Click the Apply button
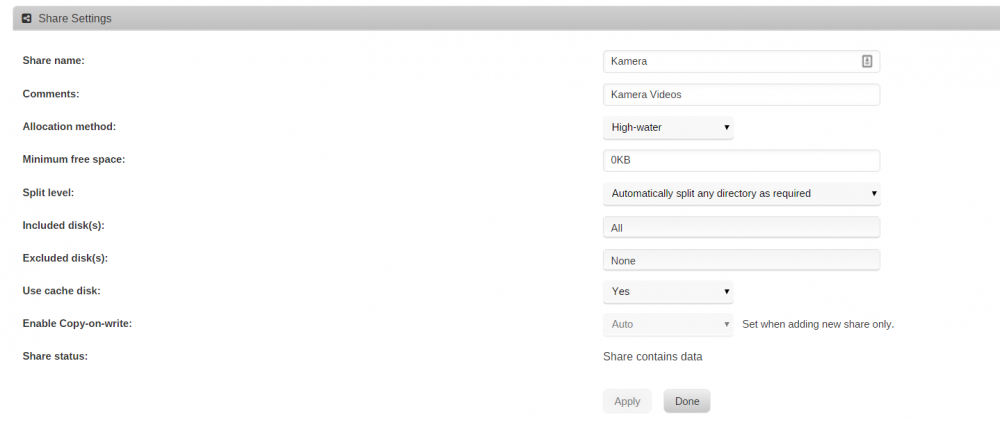 [627, 401]
